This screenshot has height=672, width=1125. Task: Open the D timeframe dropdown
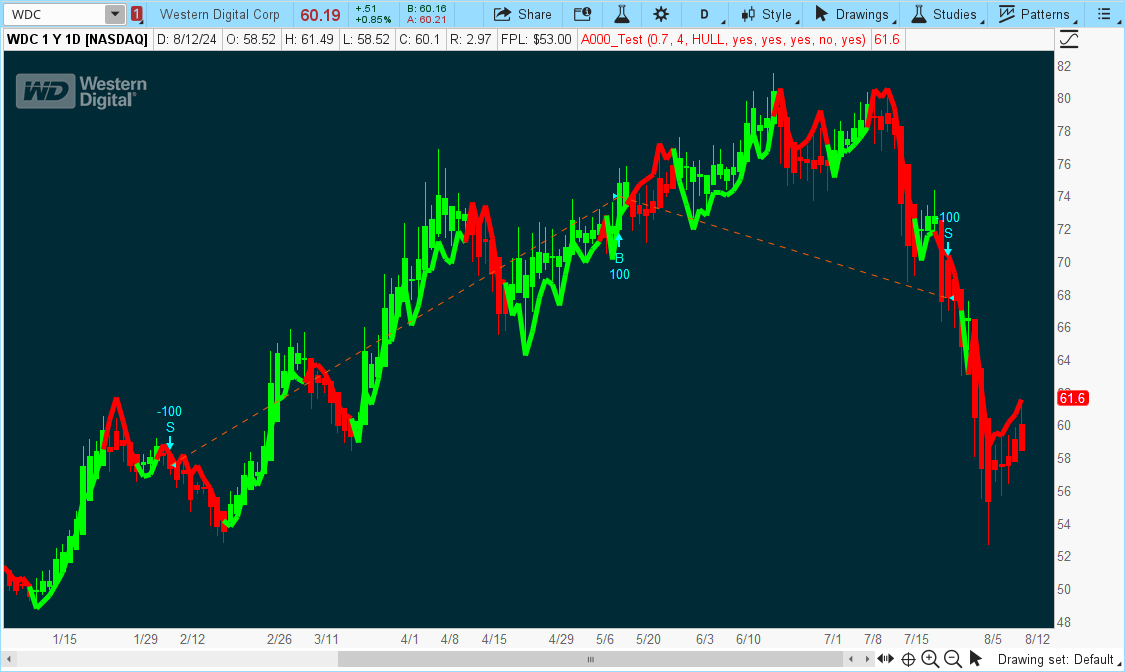[x=707, y=14]
